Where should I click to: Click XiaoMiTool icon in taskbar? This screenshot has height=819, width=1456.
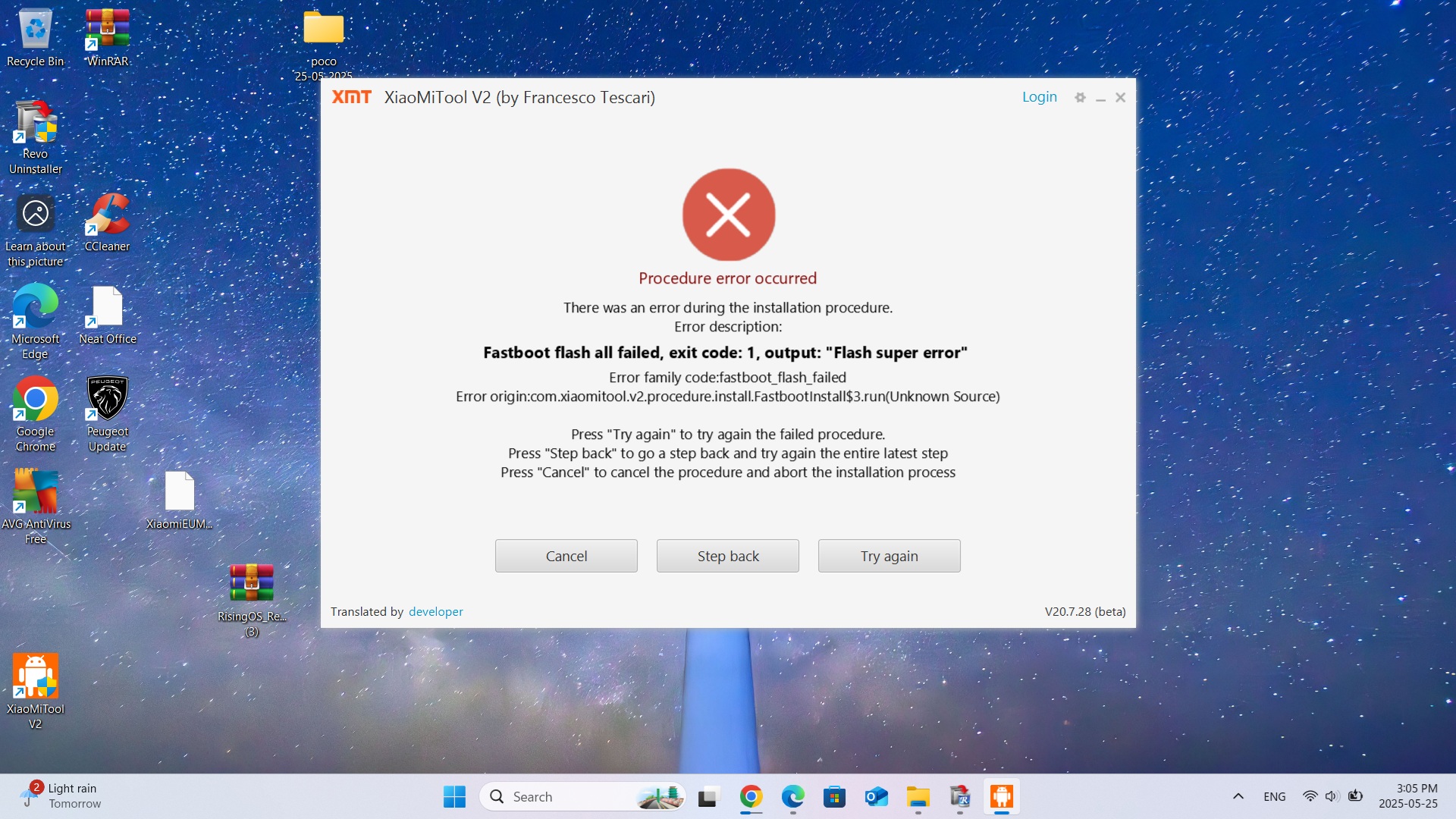click(x=1002, y=796)
